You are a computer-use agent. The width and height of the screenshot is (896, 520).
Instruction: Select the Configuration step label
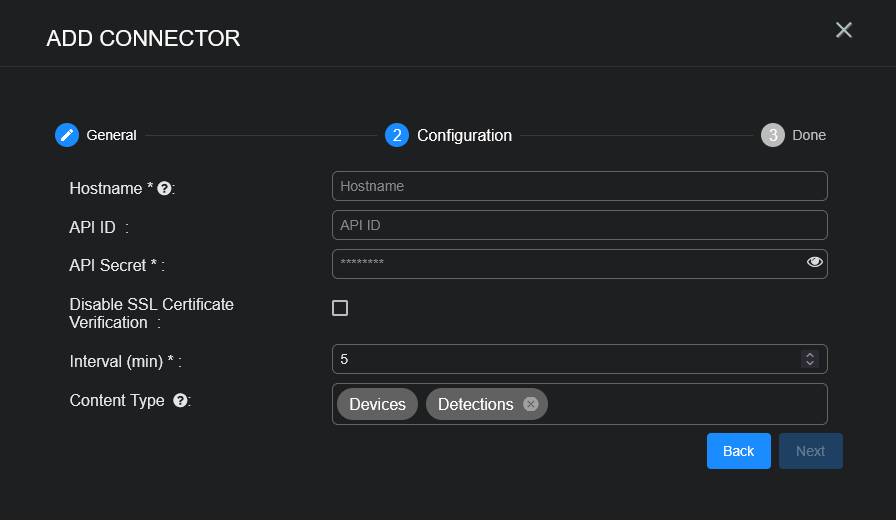click(x=464, y=135)
